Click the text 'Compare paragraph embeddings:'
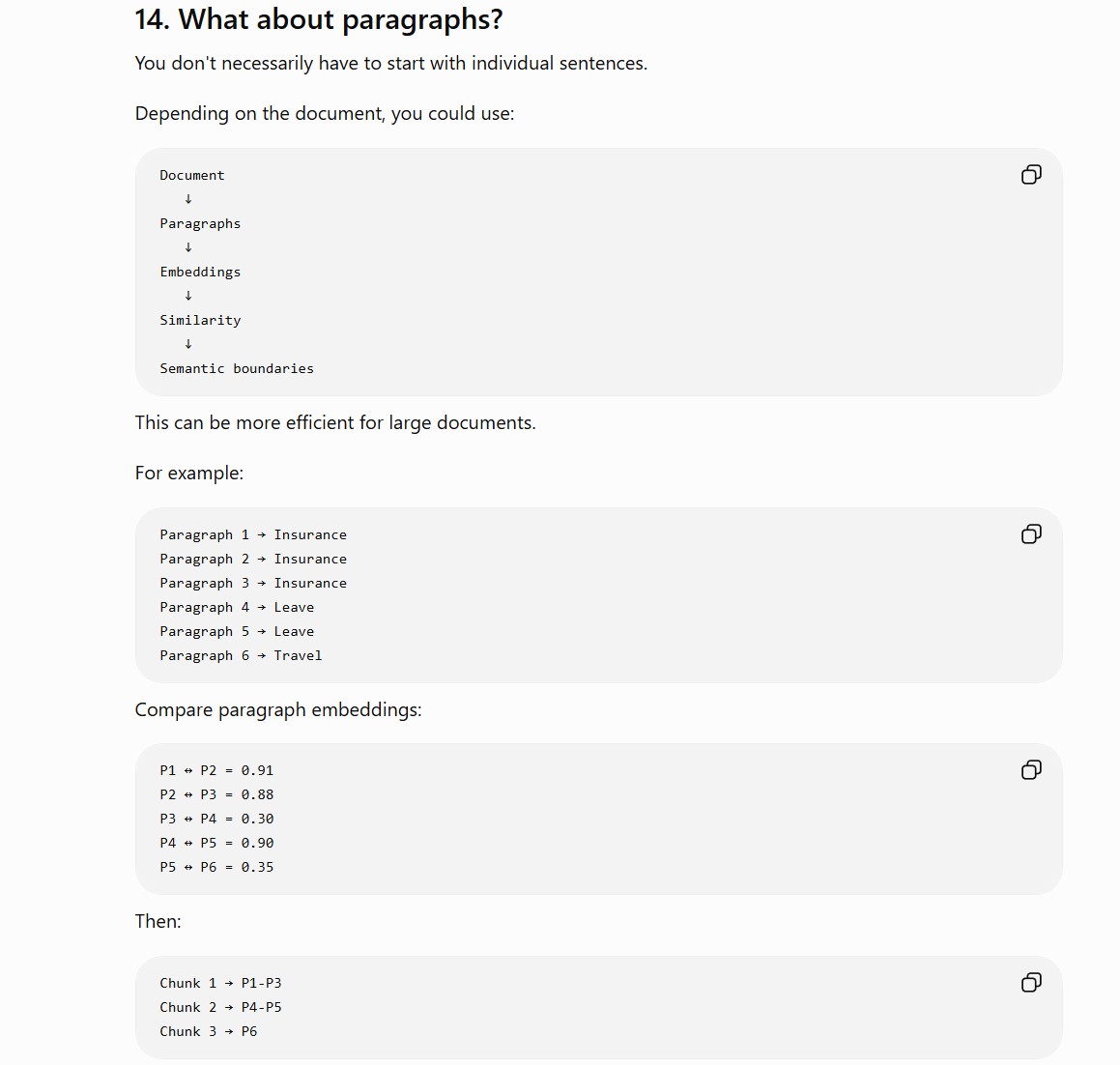Screen dimensions: 1120x1065 tap(278, 710)
